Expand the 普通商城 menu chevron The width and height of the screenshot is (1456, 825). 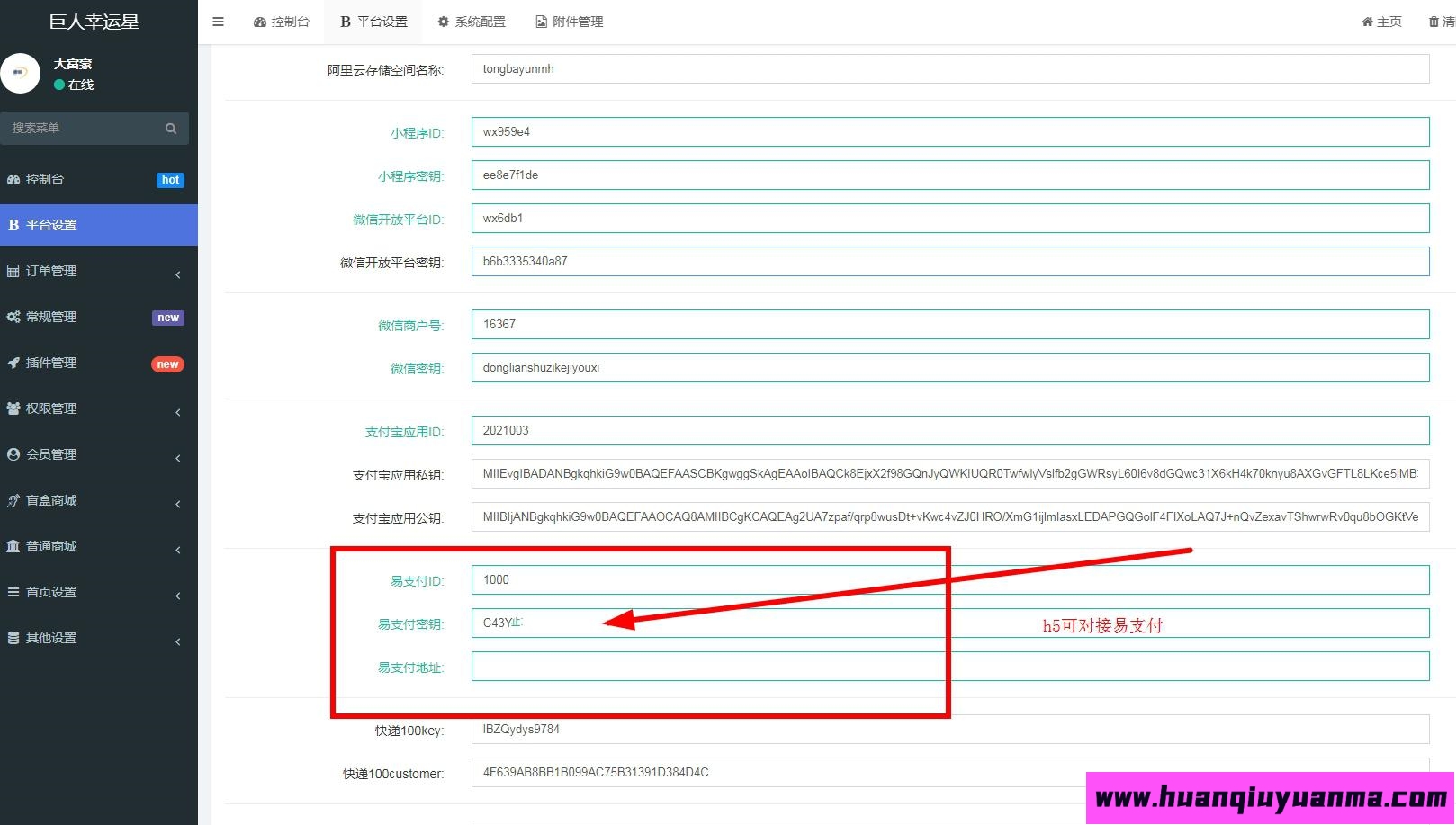click(x=178, y=549)
